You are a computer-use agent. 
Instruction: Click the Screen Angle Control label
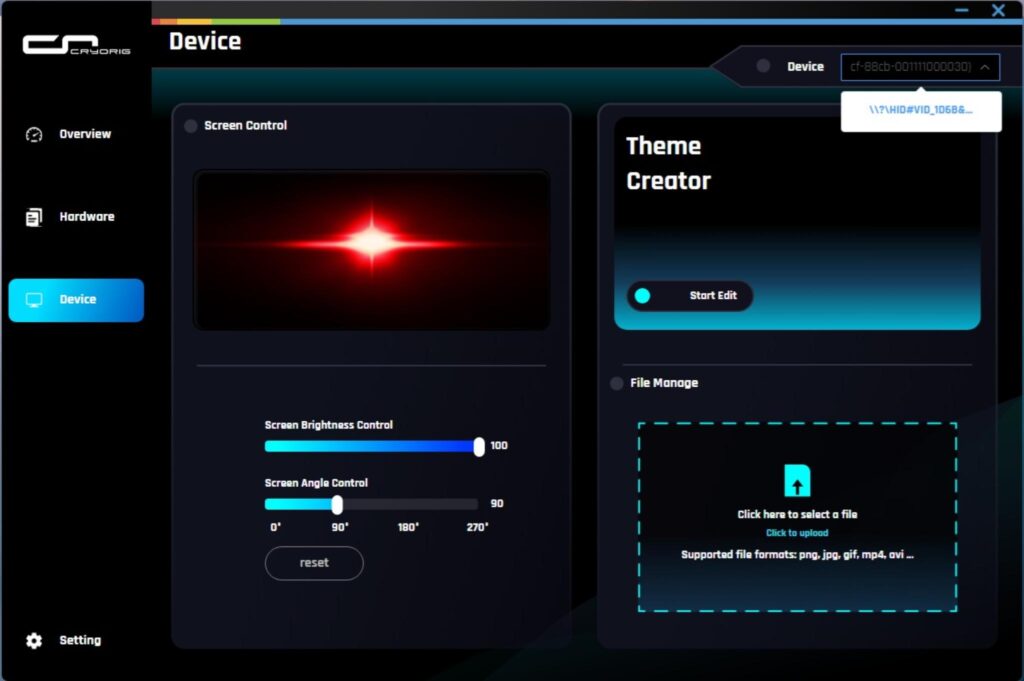pyautogui.click(x=316, y=483)
